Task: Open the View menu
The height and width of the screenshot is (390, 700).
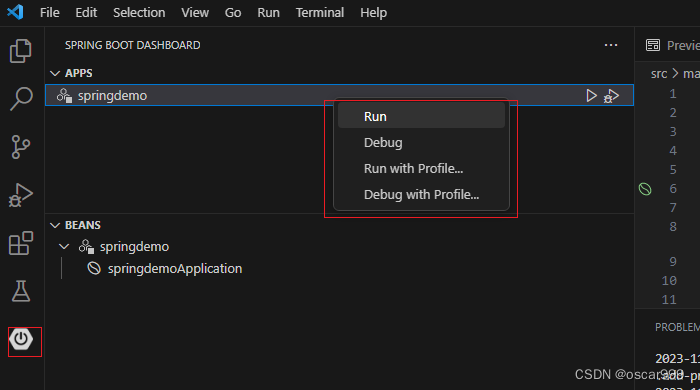Action: click(195, 12)
